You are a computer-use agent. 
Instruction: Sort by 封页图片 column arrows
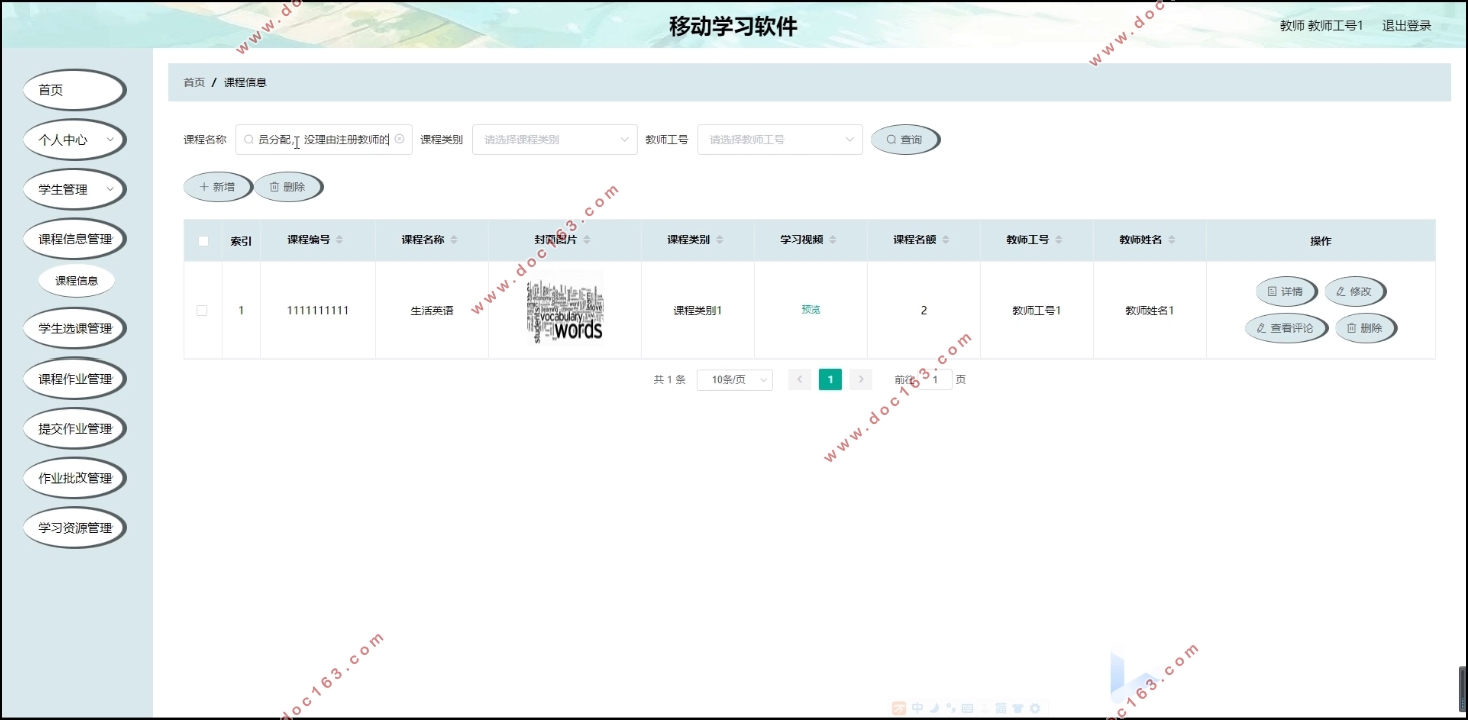(587, 240)
